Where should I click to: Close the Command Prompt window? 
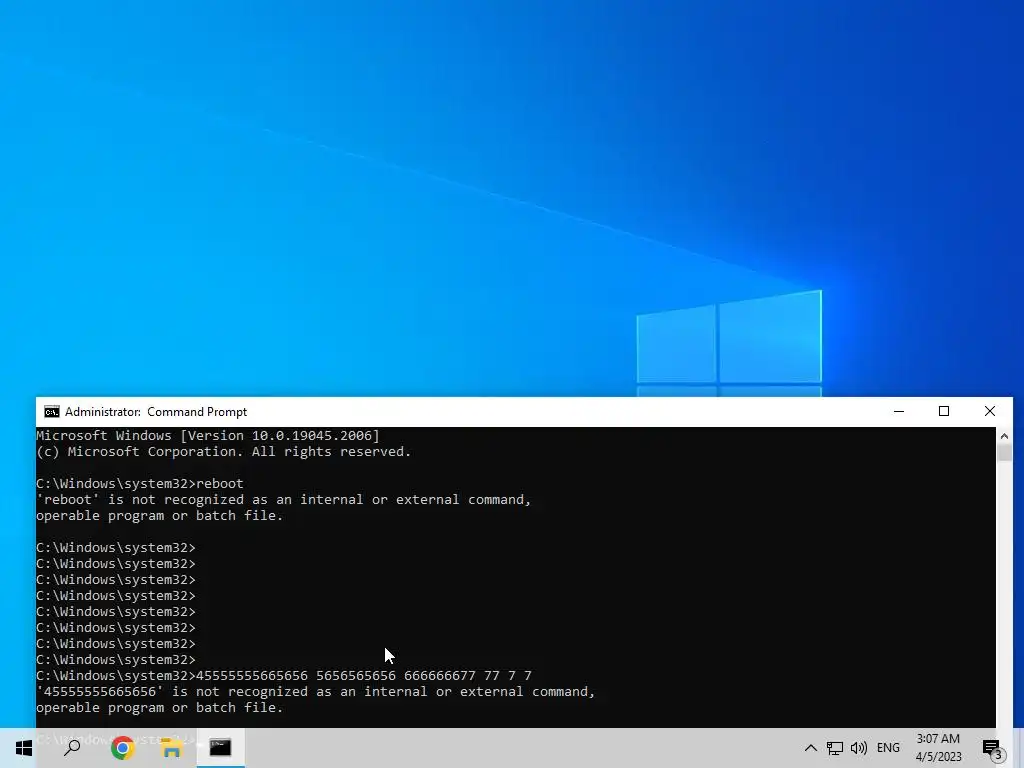(x=990, y=411)
